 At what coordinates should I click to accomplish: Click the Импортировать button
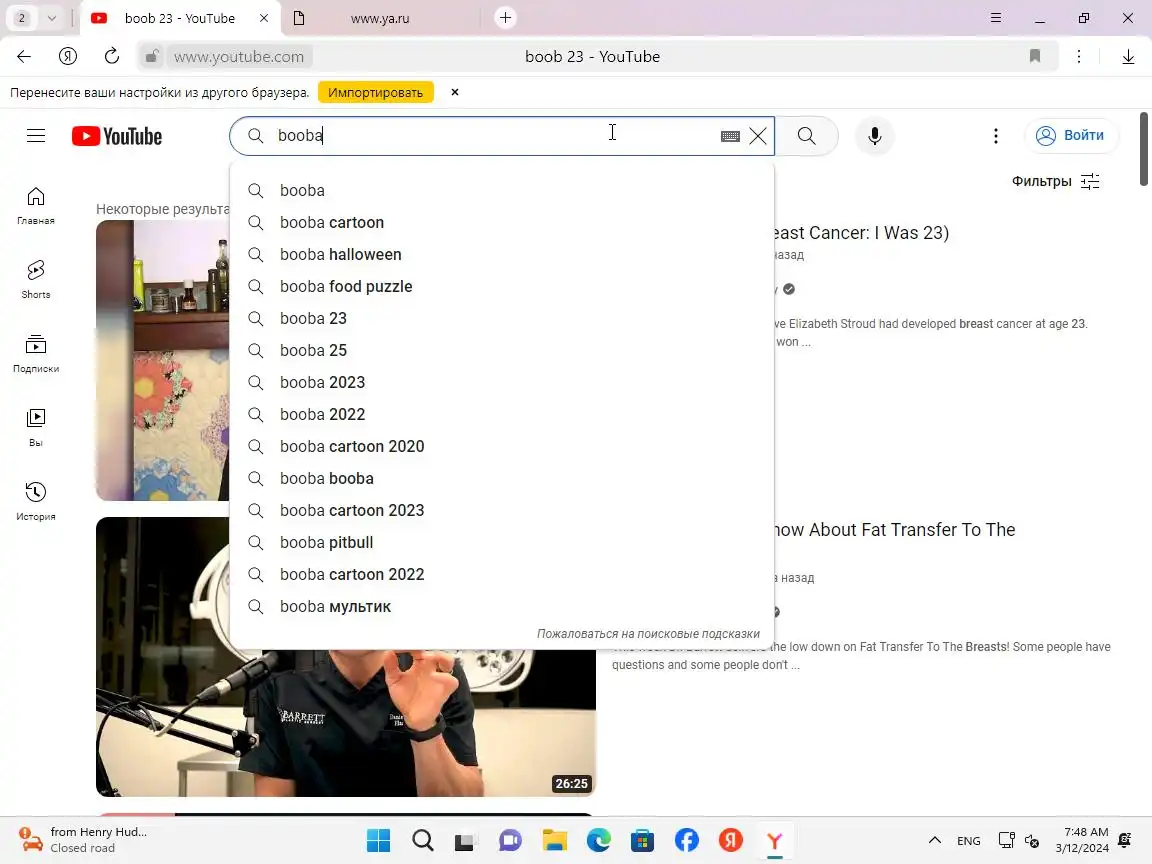(375, 93)
